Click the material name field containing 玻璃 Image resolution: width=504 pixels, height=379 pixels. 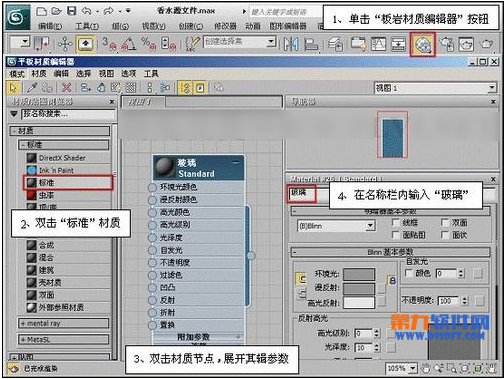pyautogui.click(x=302, y=194)
